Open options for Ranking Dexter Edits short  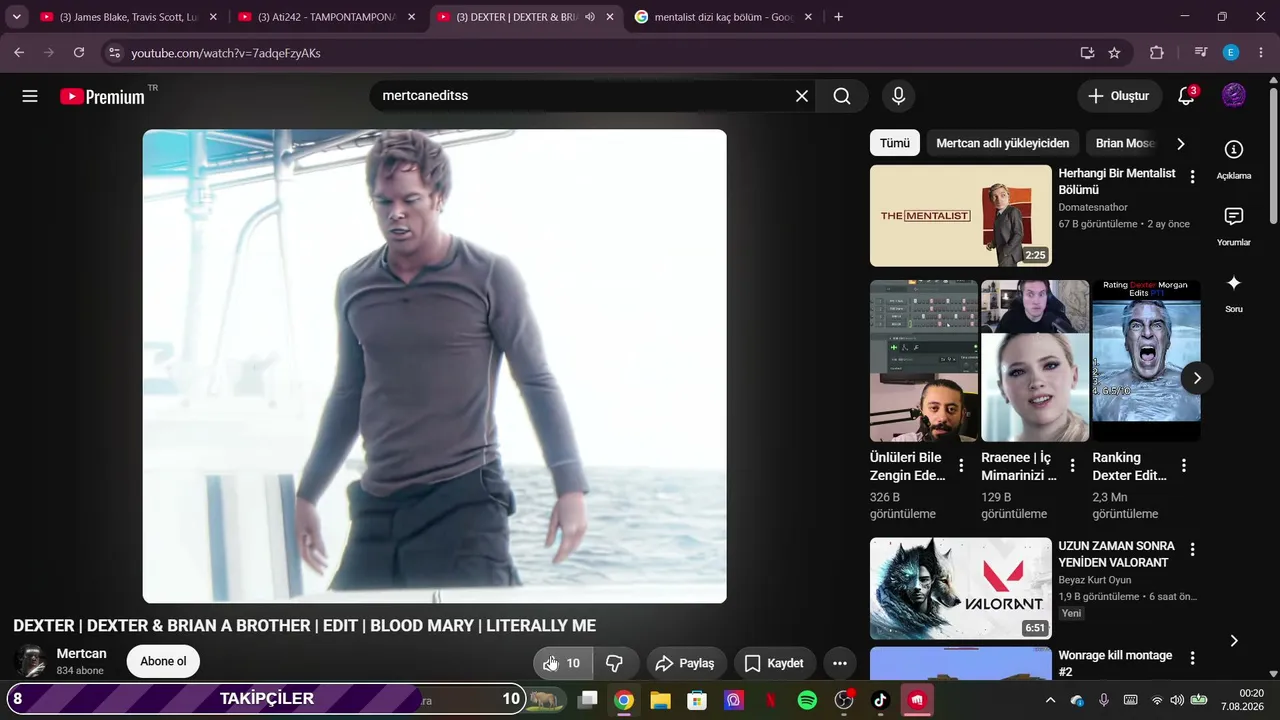(x=1184, y=466)
